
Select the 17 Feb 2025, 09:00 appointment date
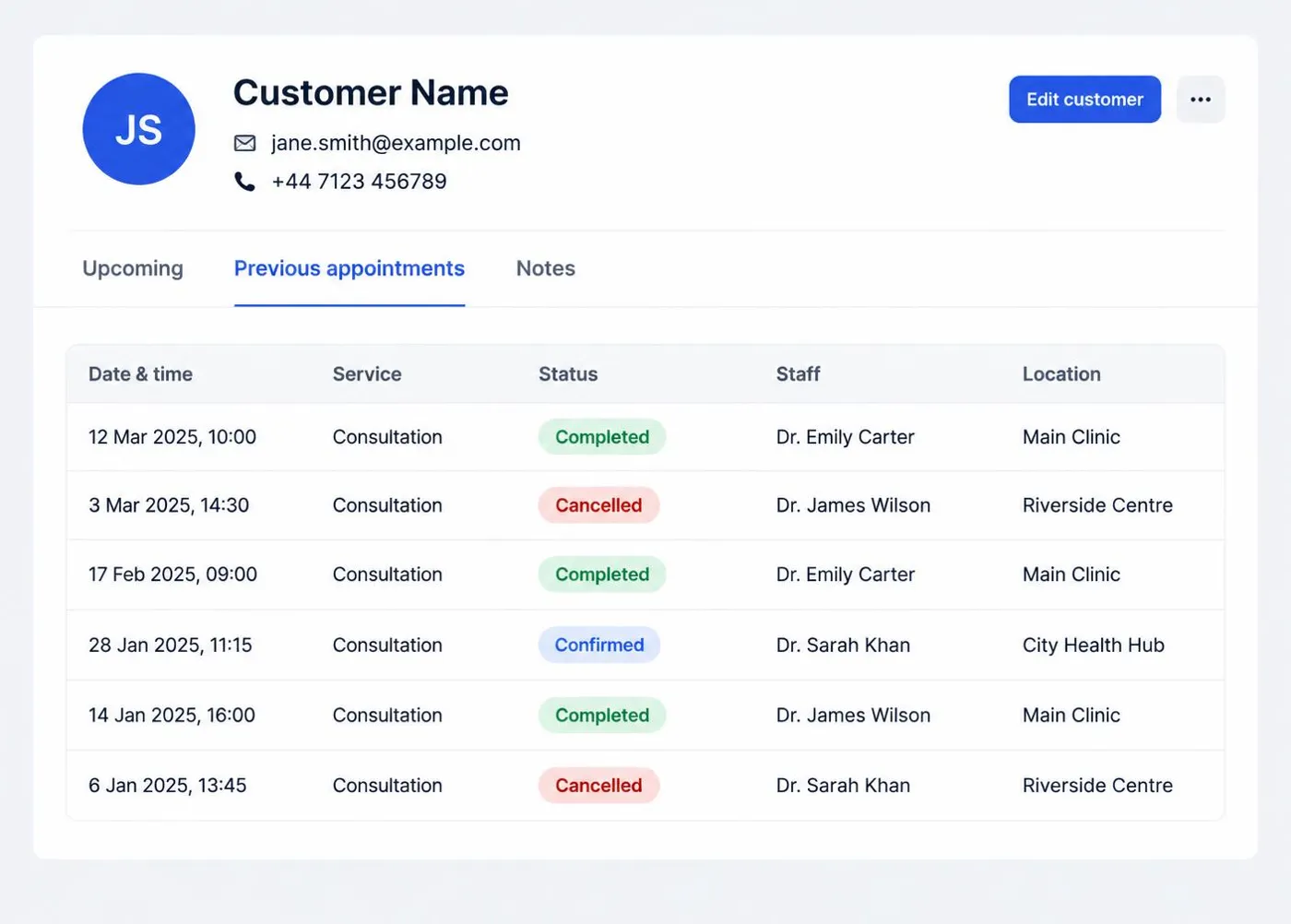pos(172,575)
